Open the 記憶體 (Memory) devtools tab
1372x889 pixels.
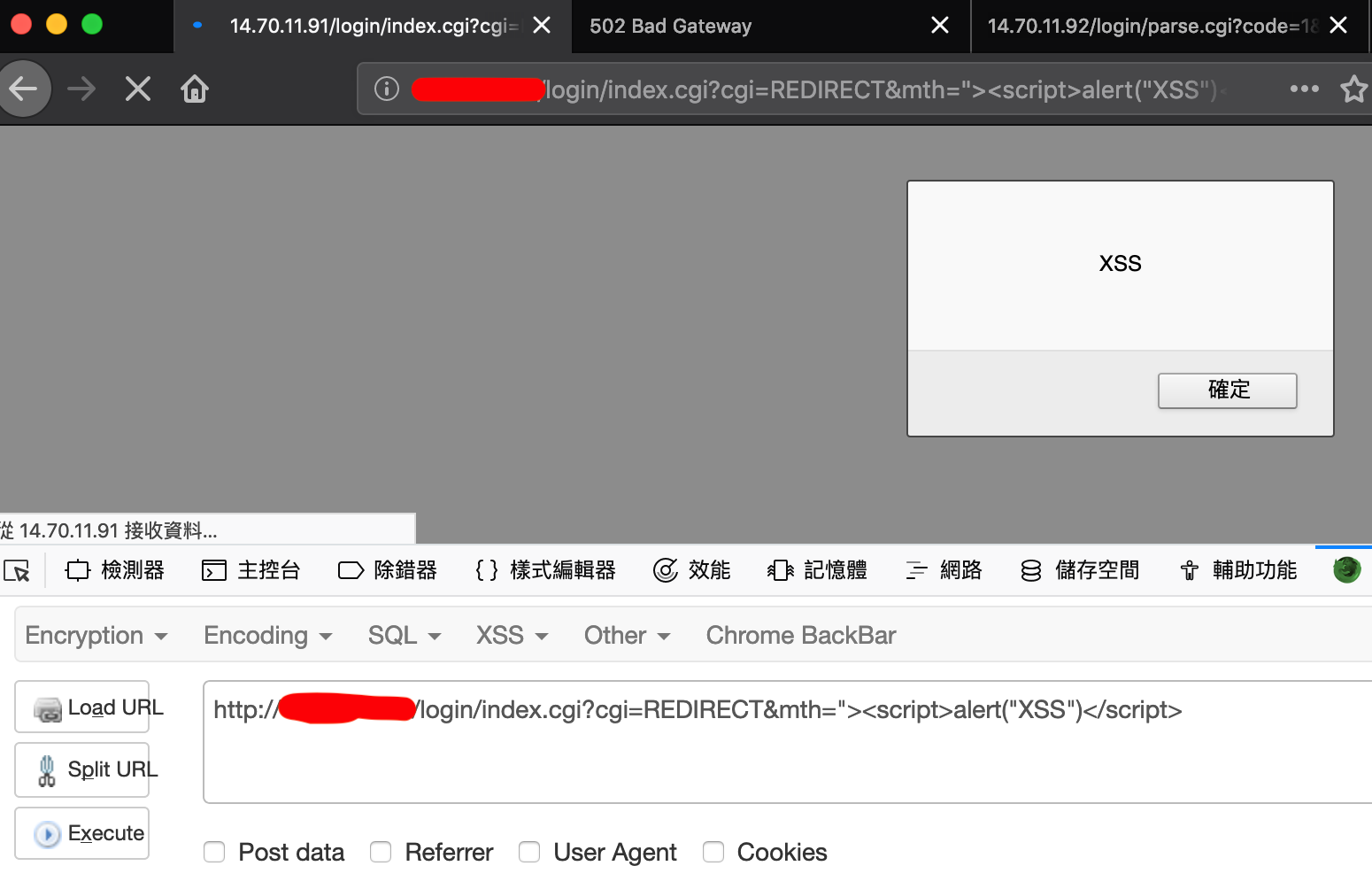pyautogui.click(x=818, y=570)
